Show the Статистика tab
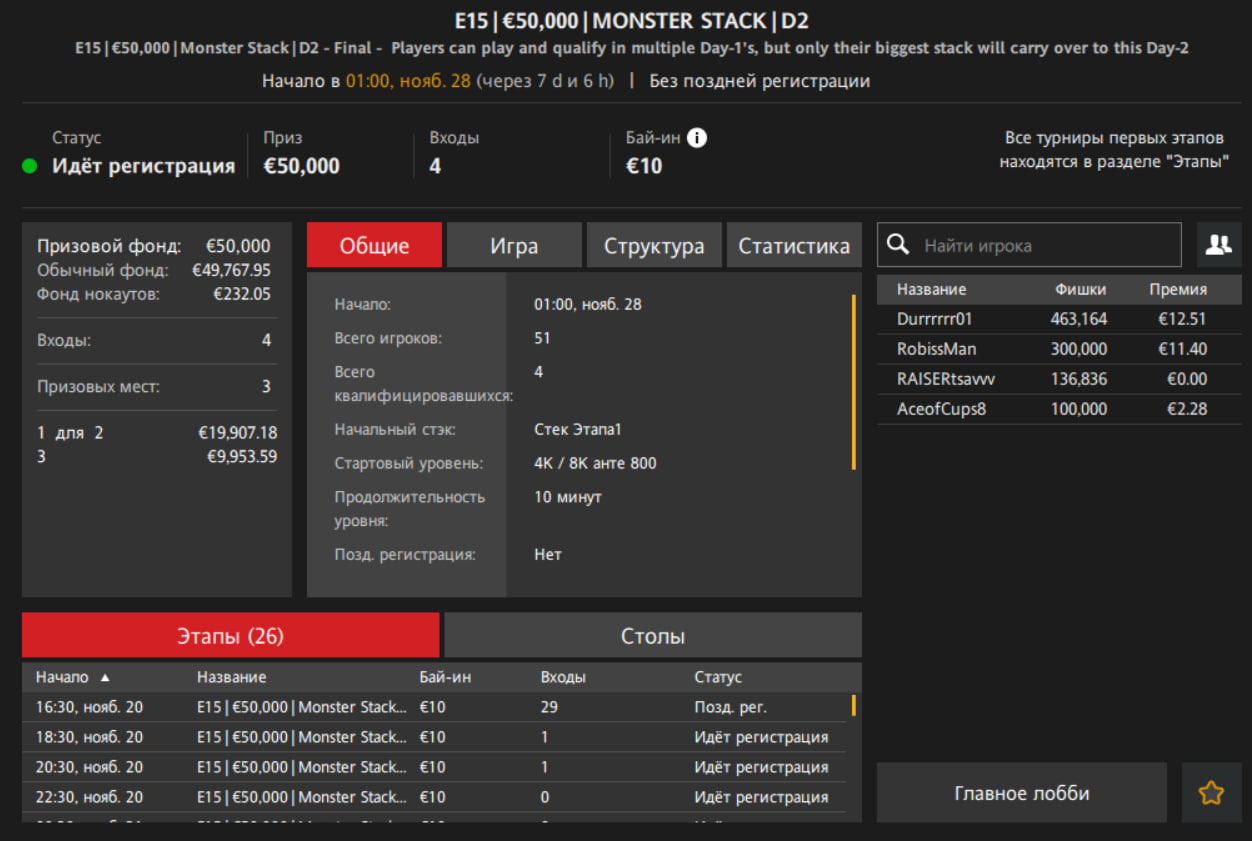Viewport: 1252px width, 841px height. click(x=794, y=246)
